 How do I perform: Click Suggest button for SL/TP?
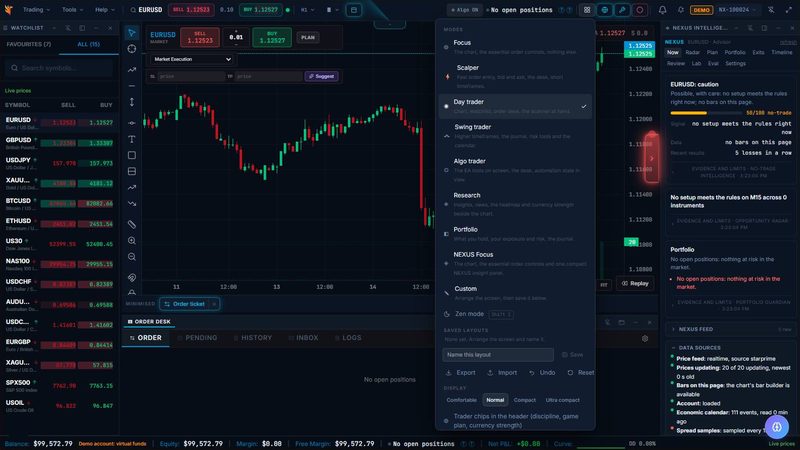(x=321, y=76)
